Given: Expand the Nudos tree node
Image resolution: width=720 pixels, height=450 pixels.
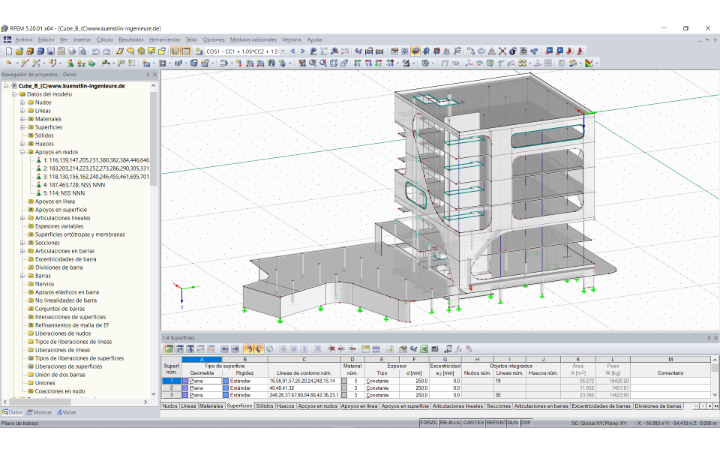Looking at the screenshot, I should click(22, 102).
